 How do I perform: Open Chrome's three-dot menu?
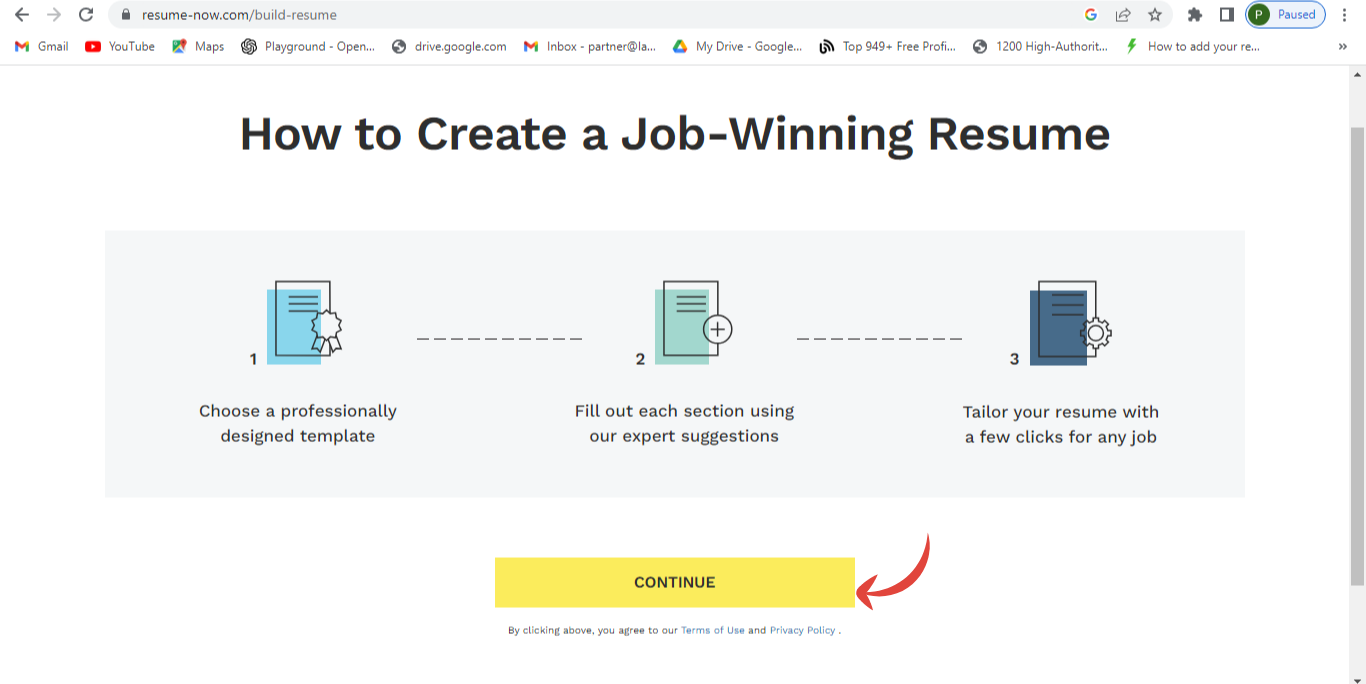[x=1345, y=15]
